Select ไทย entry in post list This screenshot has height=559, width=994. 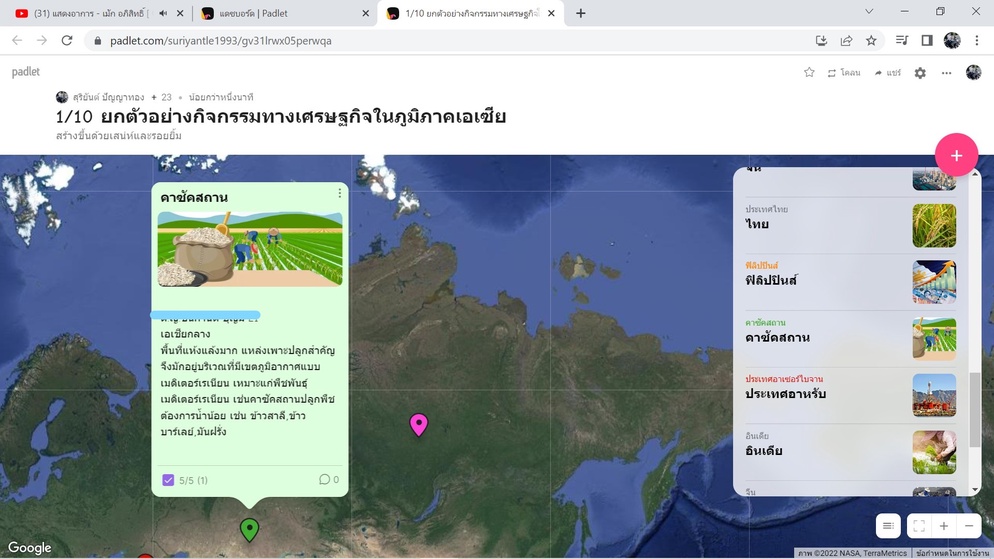850,225
